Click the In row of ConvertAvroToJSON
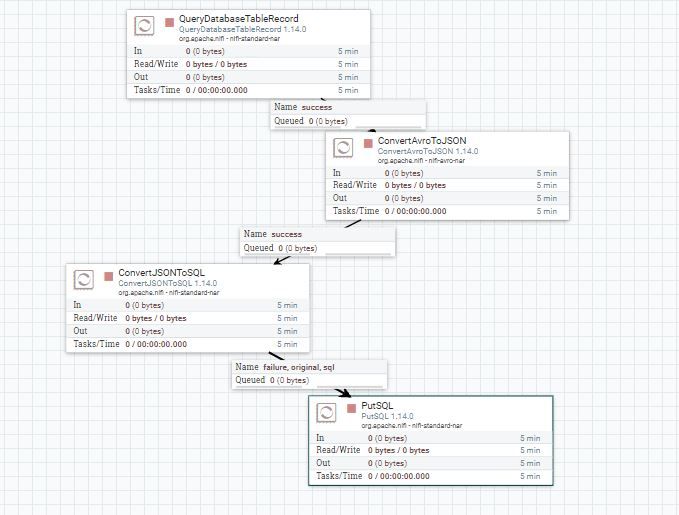679x515 pixels. [x=447, y=173]
